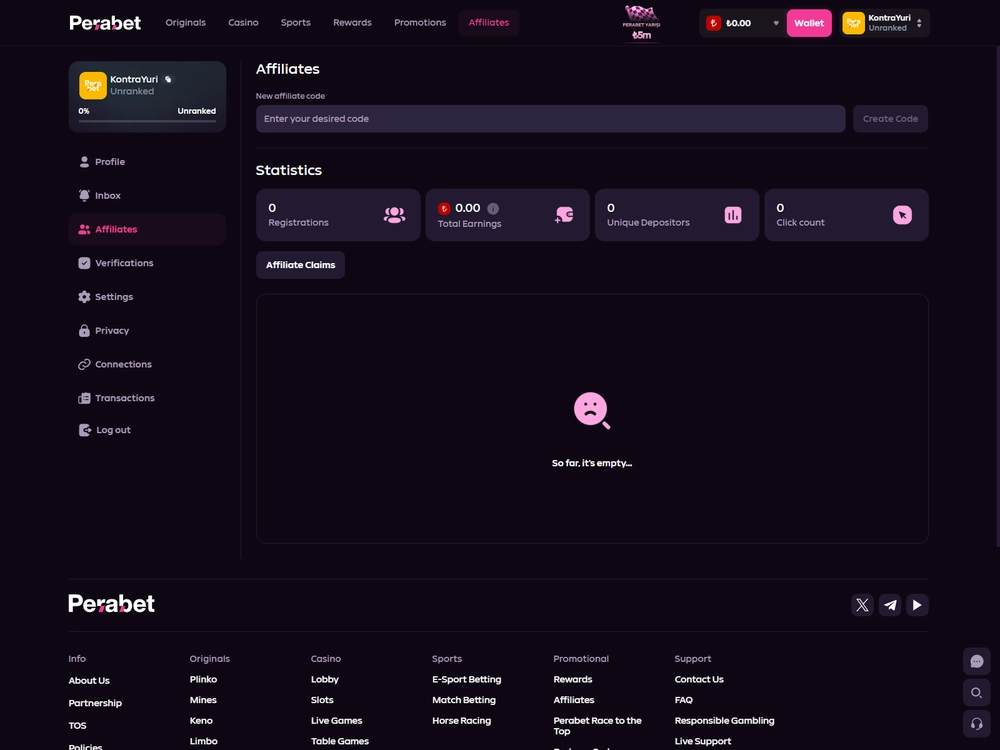Focus the new affiliate code input
The width and height of the screenshot is (1000, 750).
pos(550,119)
